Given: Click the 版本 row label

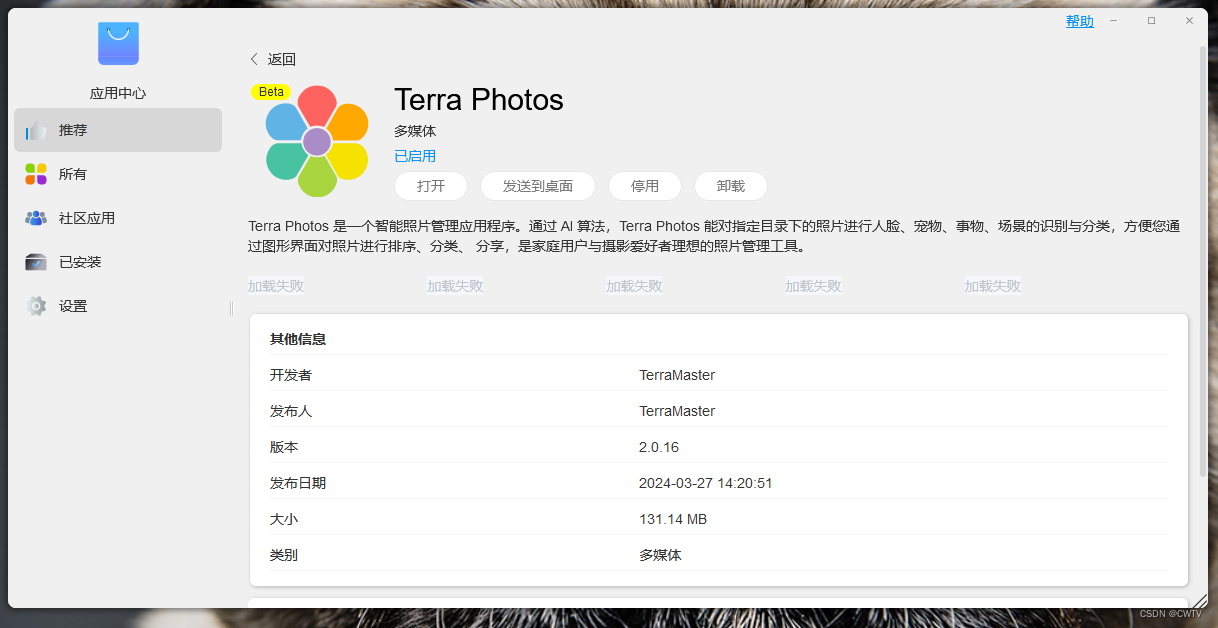Looking at the screenshot, I should click(x=284, y=447).
